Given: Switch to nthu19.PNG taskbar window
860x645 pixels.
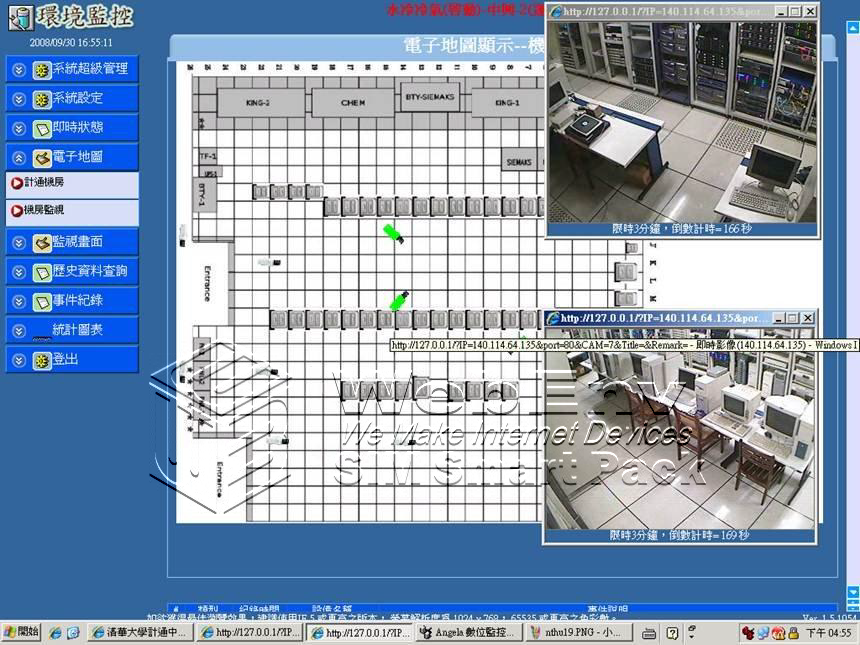Looking at the screenshot, I should (x=579, y=633).
